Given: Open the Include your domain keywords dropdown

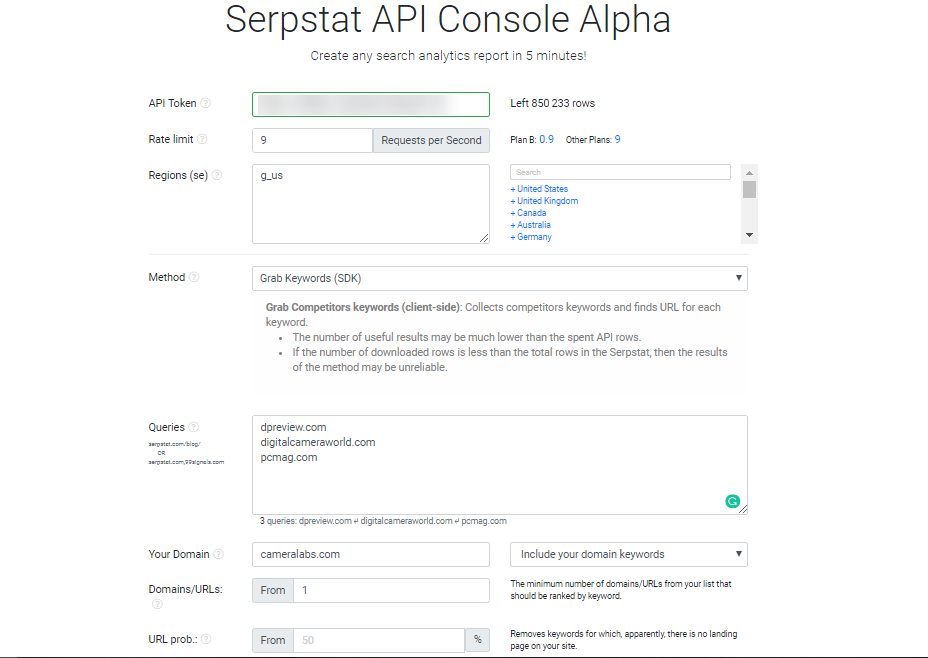Looking at the screenshot, I should coord(629,554).
